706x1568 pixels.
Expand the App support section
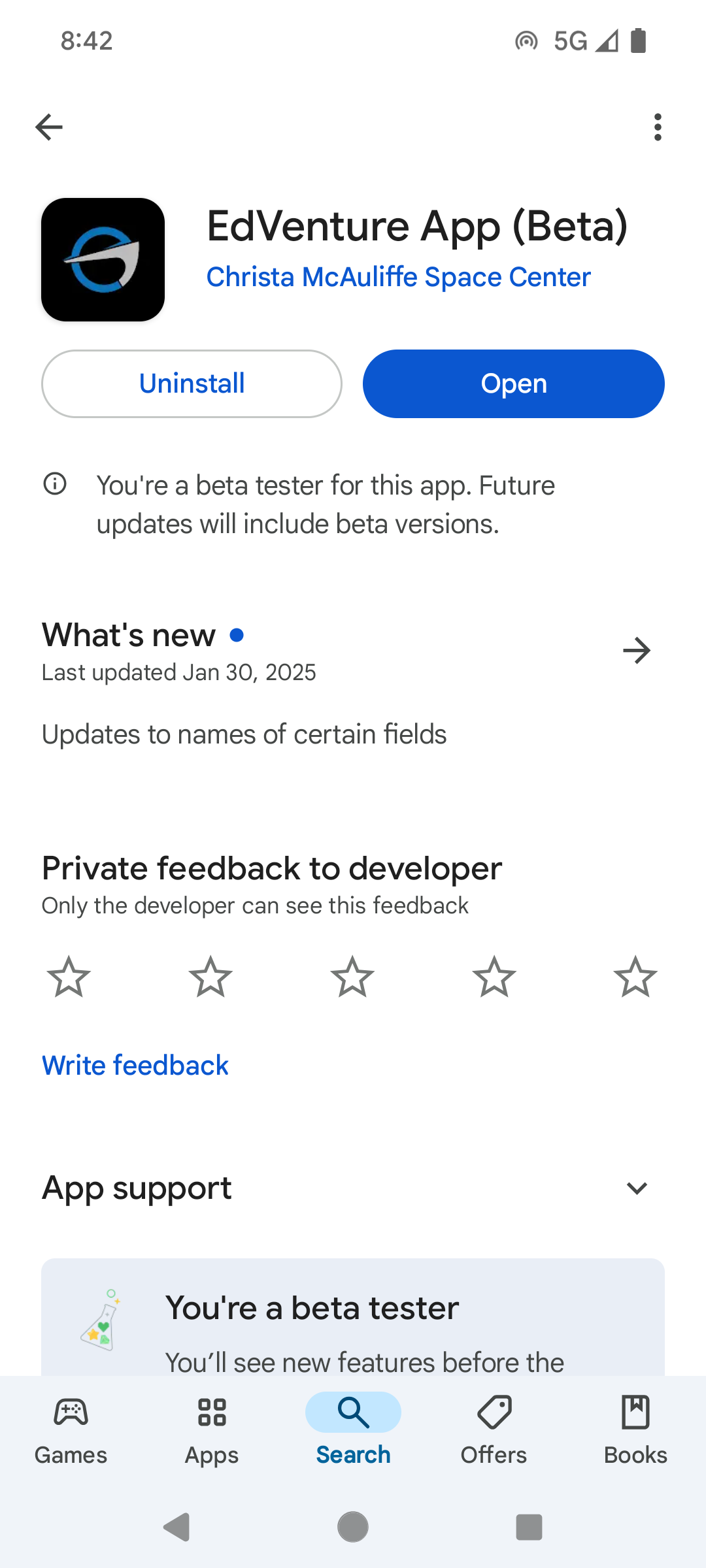pos(636,1188)
